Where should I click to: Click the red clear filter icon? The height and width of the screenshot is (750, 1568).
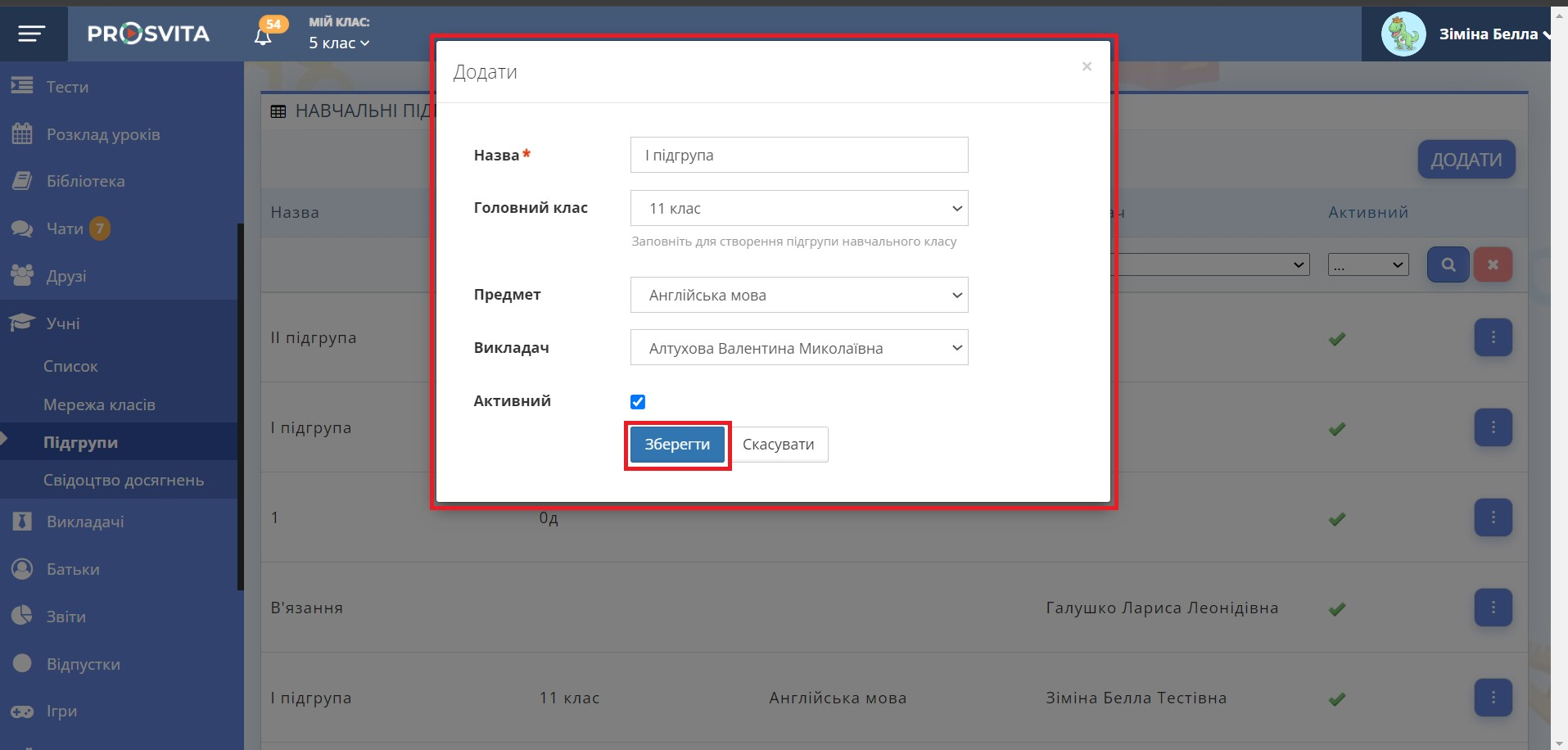coord(1493,264)
